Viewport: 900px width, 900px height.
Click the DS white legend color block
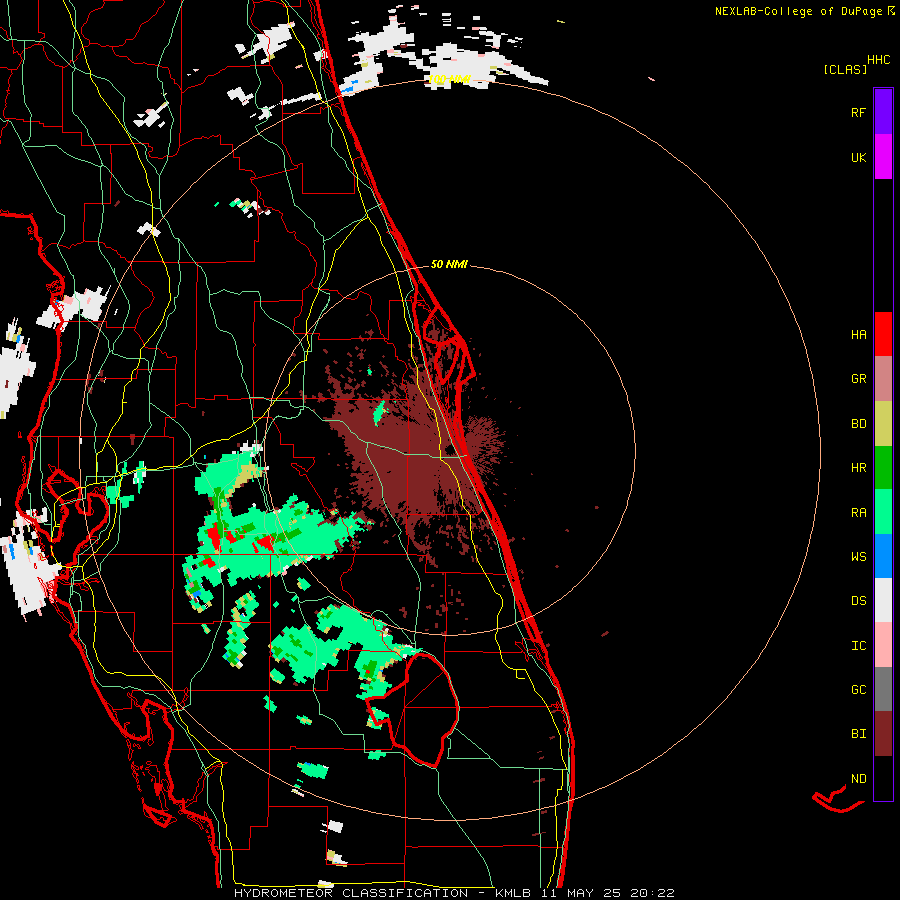(x=883, y=600)
